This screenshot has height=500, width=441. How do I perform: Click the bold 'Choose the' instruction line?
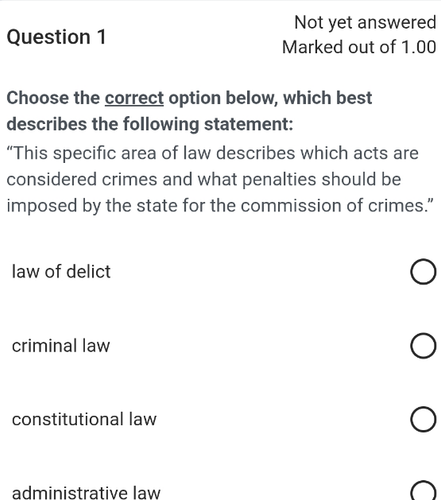pyautogui.click(x=189, y=98)
